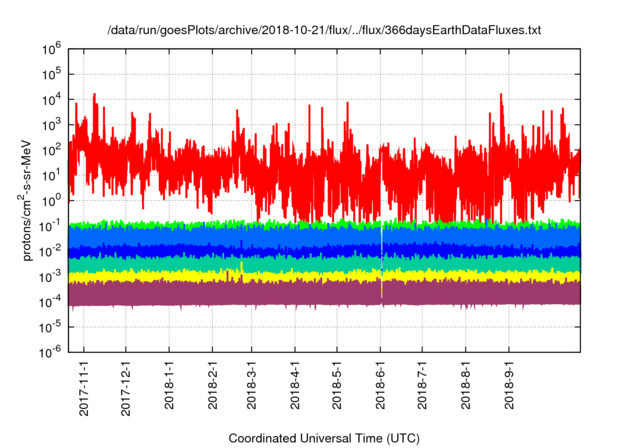Click the 2018-1-1 date tick label
This screenshot has height=448, width=640.
(x=169, y=384)
